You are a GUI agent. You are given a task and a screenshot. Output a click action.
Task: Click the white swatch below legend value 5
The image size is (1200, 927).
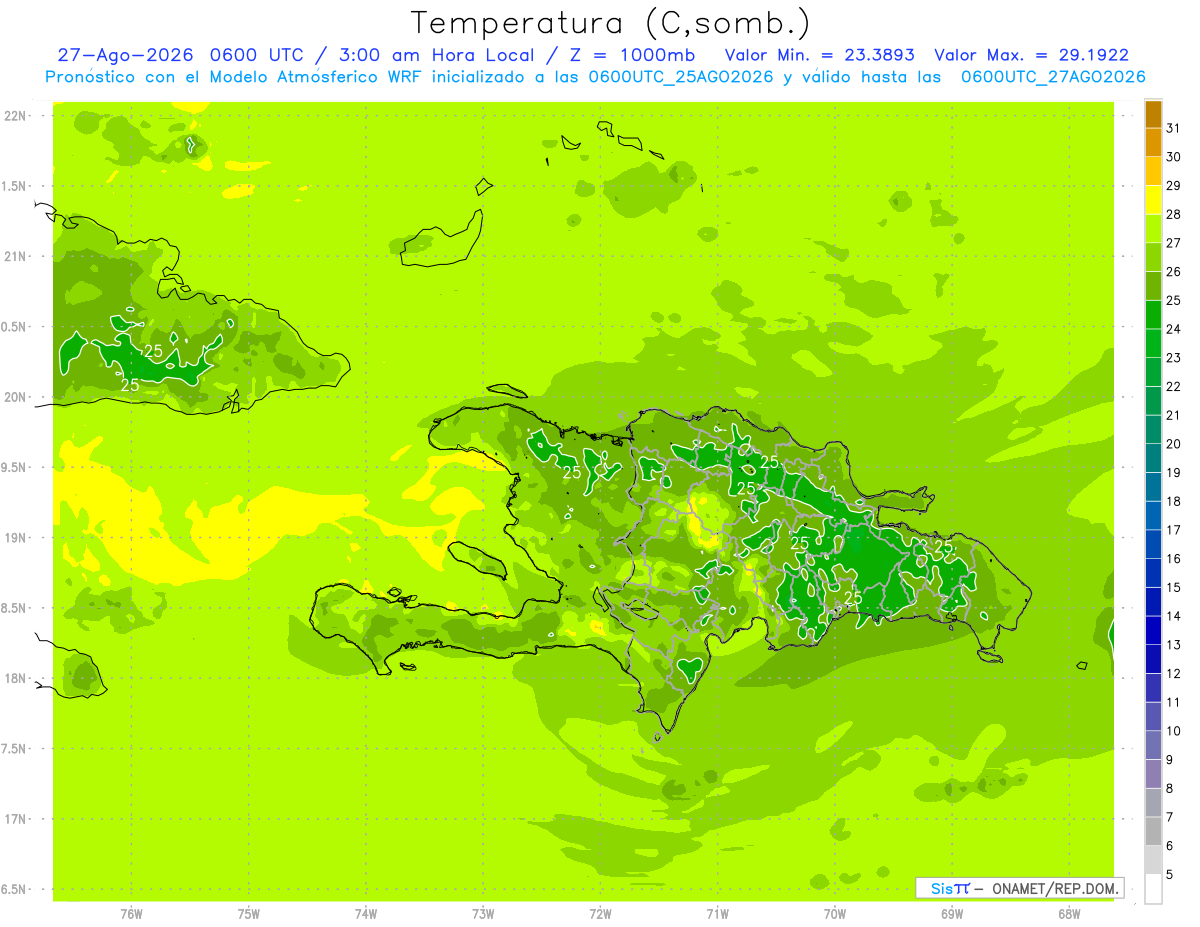(x=1153, y=889)
